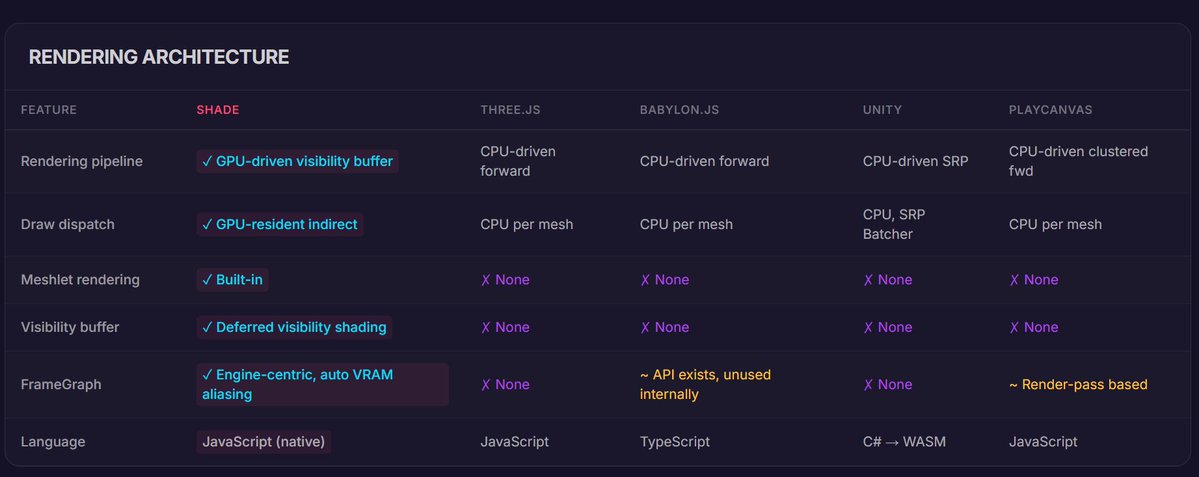
Task: Click the RENDERING ARCHITECTURE heading
Action: click(158, 57)
